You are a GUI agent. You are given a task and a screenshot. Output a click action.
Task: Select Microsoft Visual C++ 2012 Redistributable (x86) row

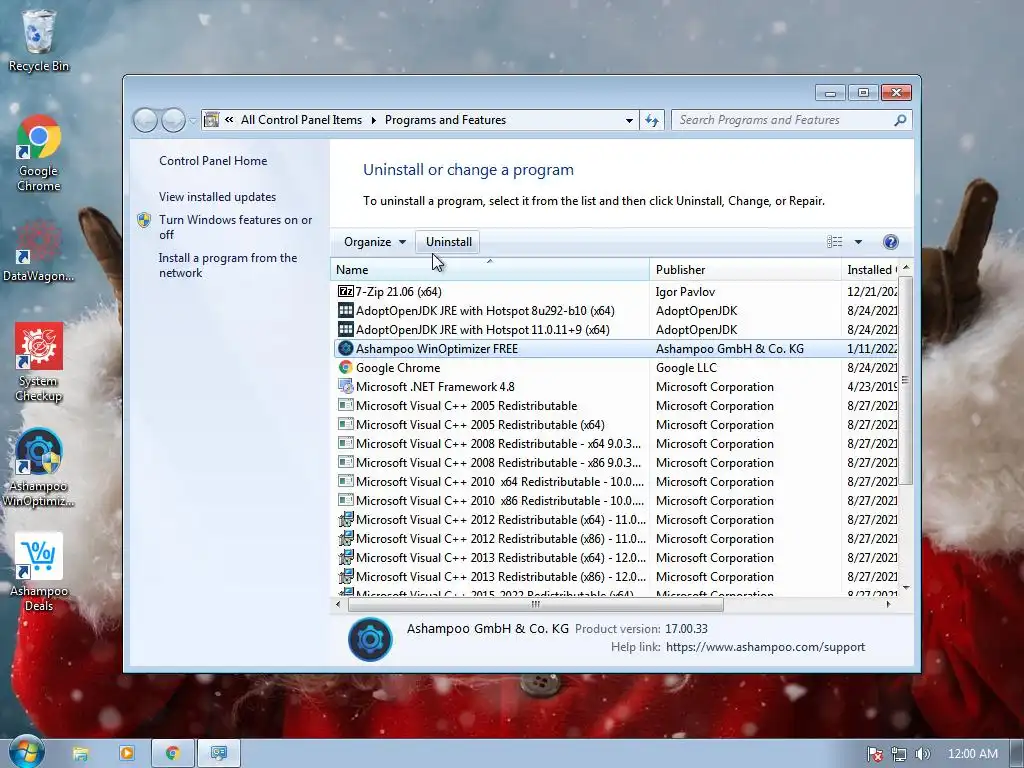pyautogui.click(x=615, y=539)
